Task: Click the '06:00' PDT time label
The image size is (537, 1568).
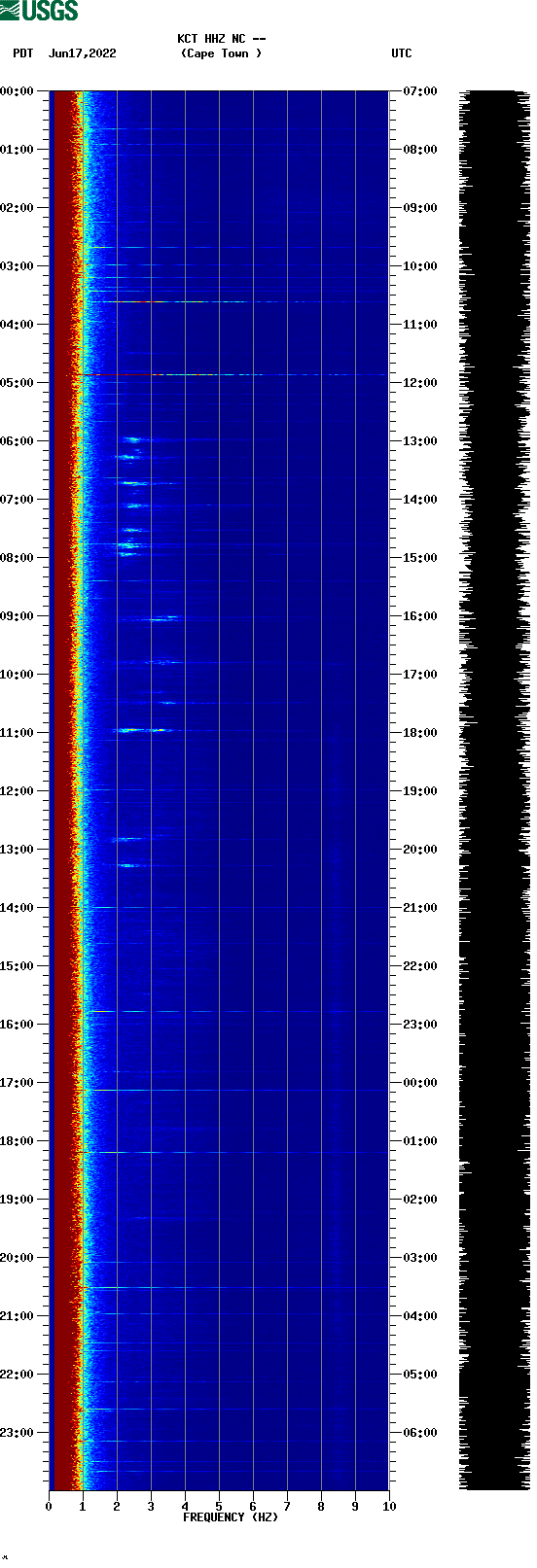Action: click(x=18, y=441)
